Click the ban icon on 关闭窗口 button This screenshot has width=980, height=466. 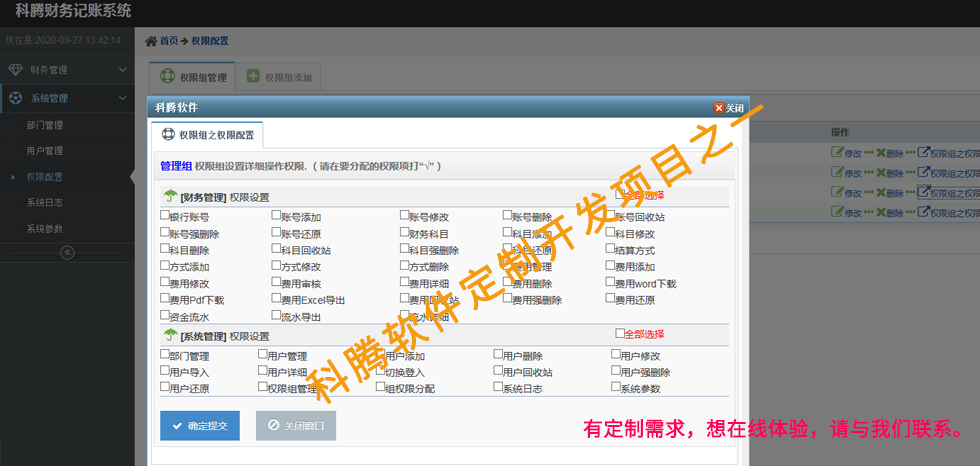(273, 425)
